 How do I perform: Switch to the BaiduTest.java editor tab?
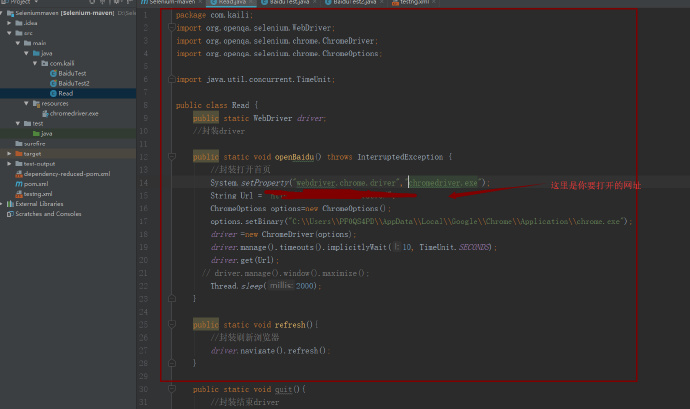(x=289, y=2)
